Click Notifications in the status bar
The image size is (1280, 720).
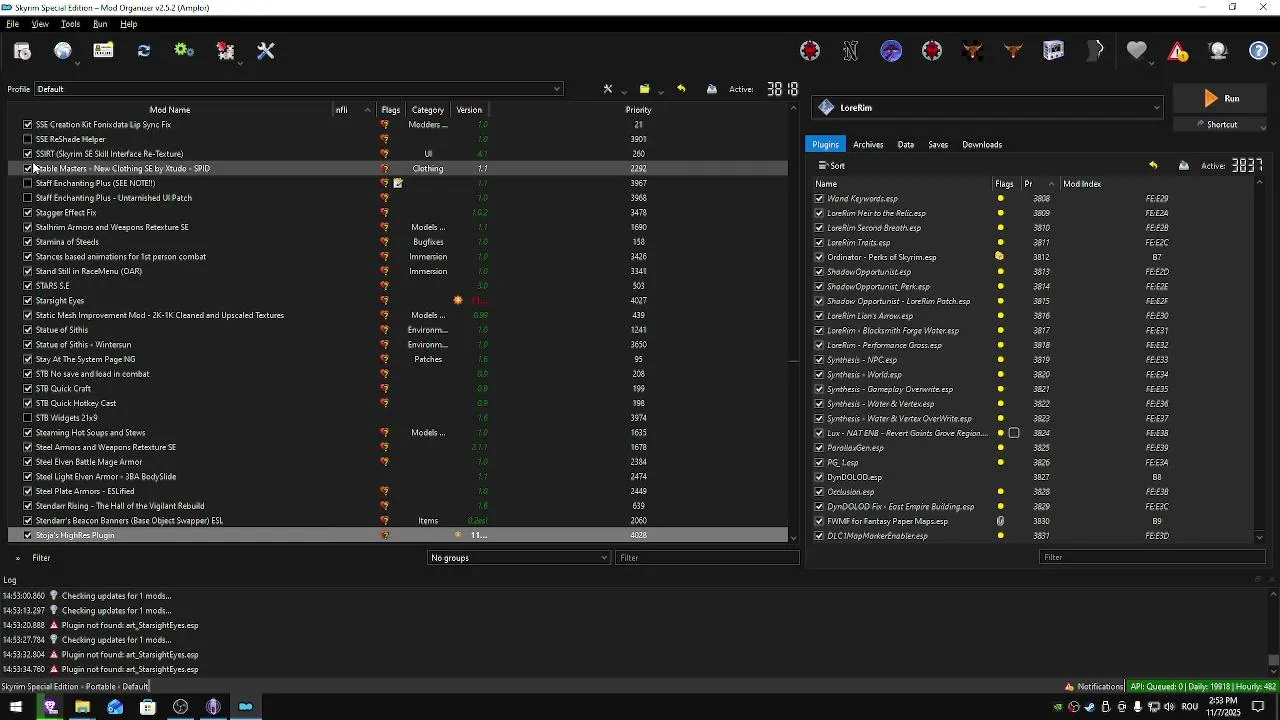coord(1094,687)
